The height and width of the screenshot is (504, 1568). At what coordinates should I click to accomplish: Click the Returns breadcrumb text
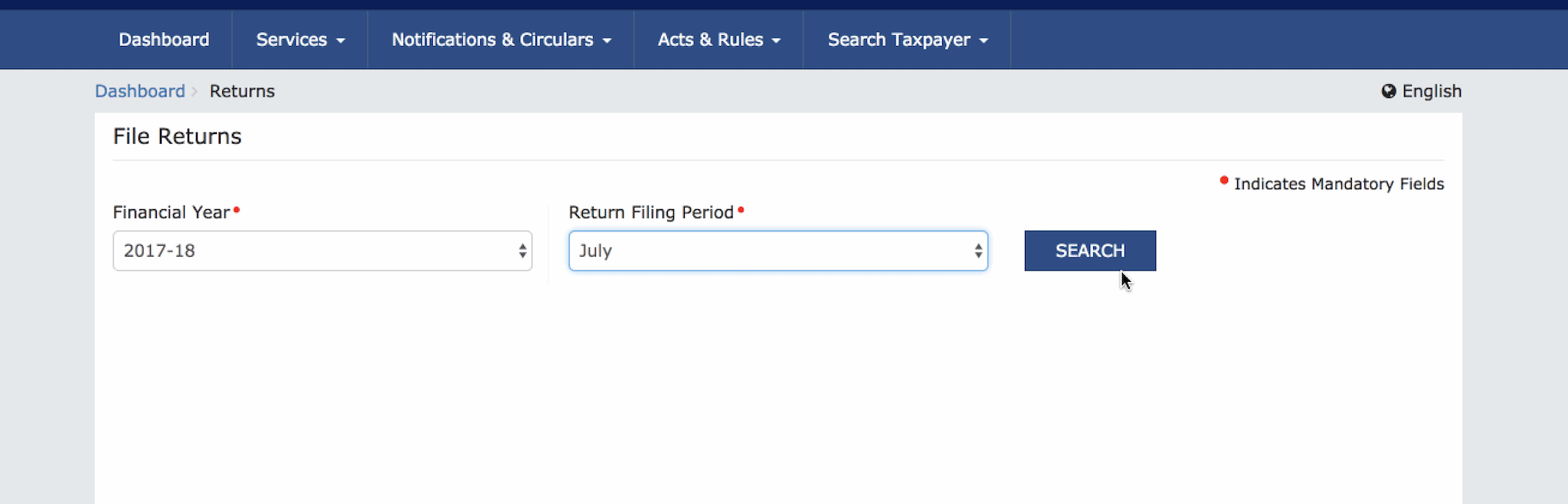point(242,91)
